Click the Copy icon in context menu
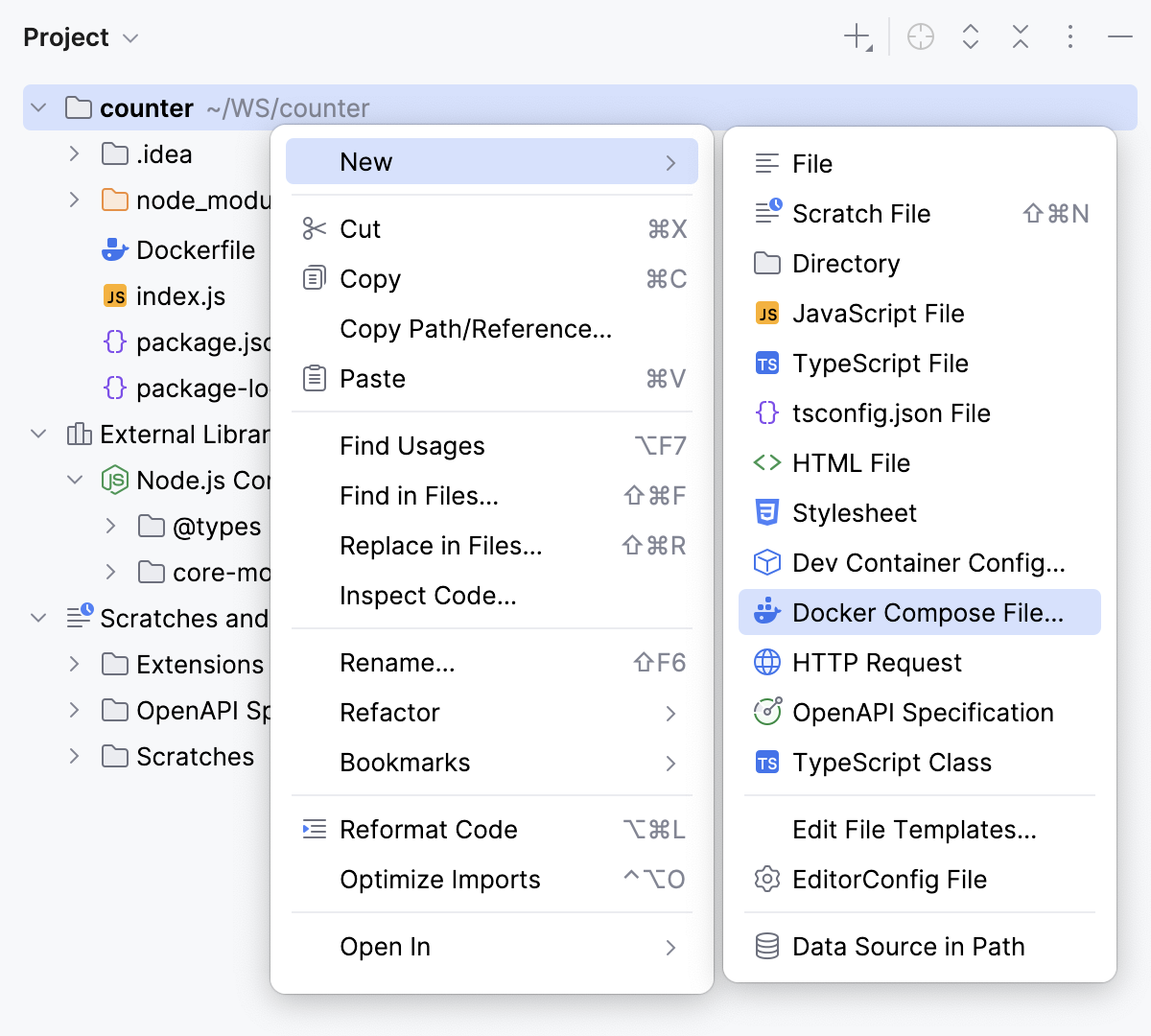1151x1036 pixels. point(314,278)
